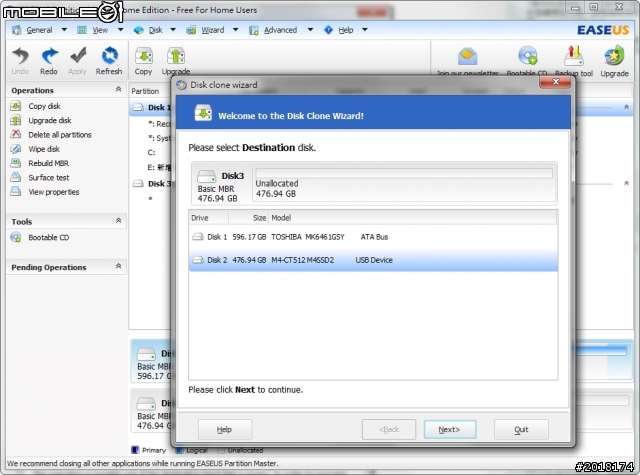Click the Size column header
Viewport: 640px width, 475px height.
[248, 218]
